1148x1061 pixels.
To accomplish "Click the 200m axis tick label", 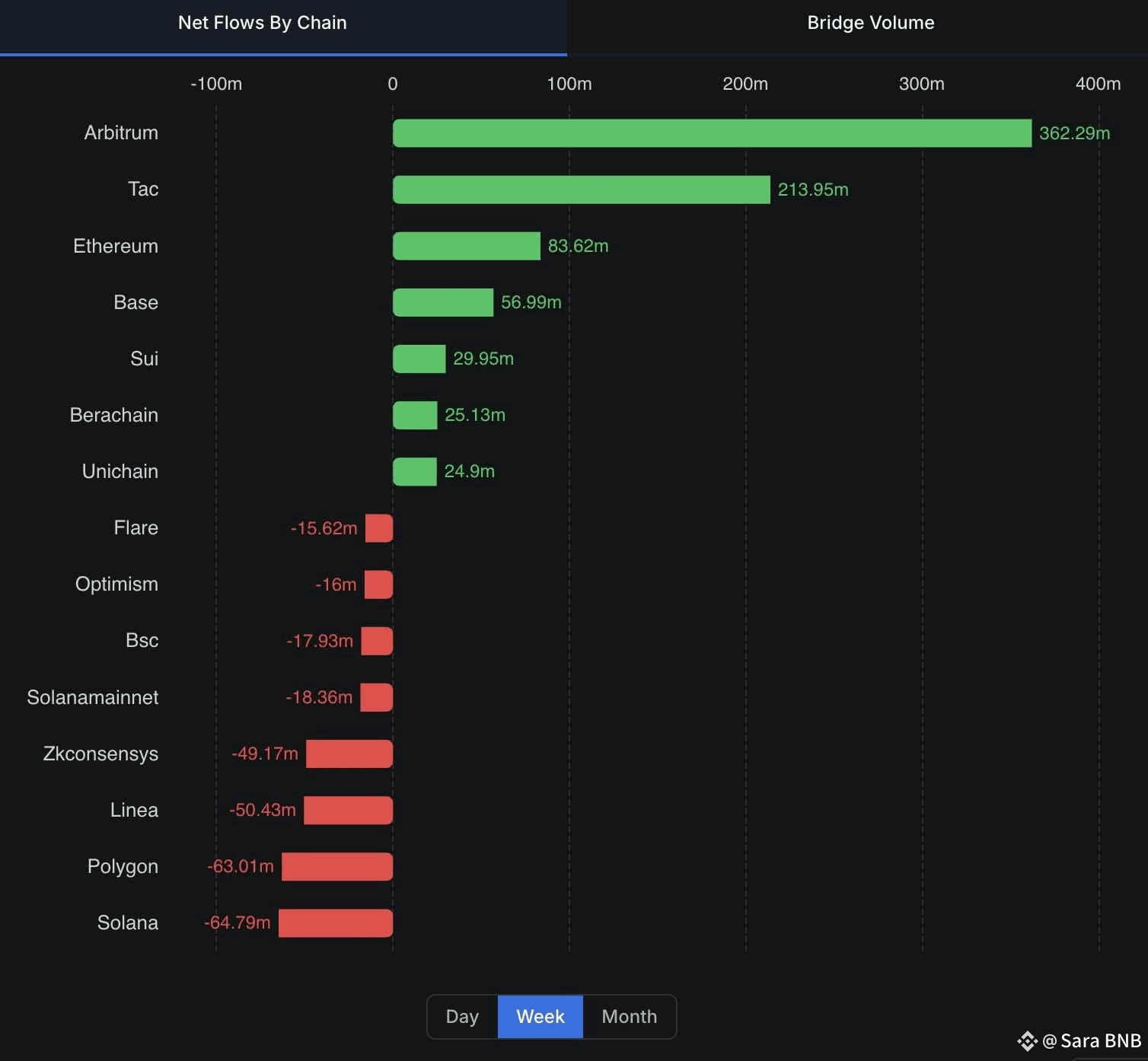I will (745, 84).
